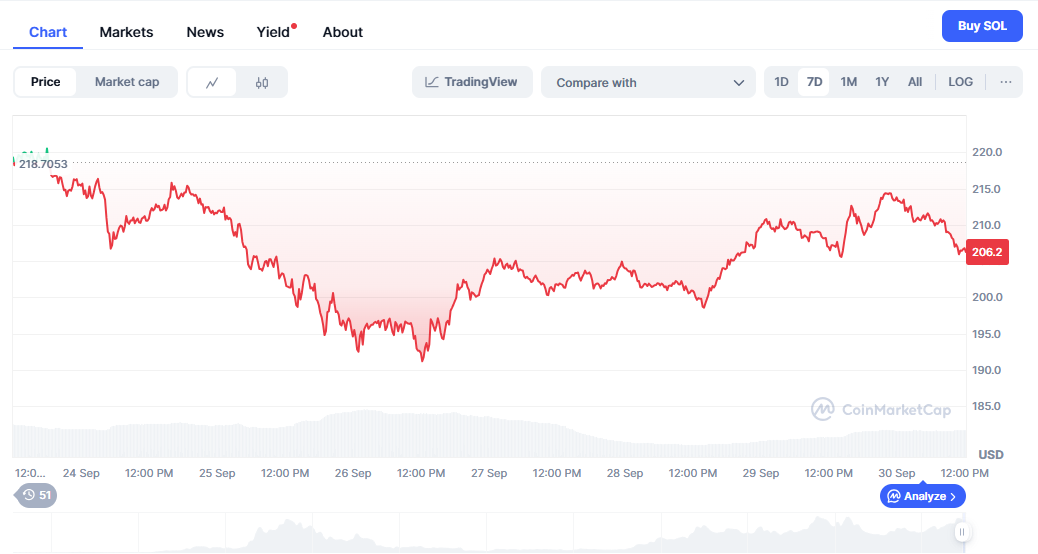This screenshot has height=554, width=1038.
Task: Select the line chart icon
Action: coord(212,82)
